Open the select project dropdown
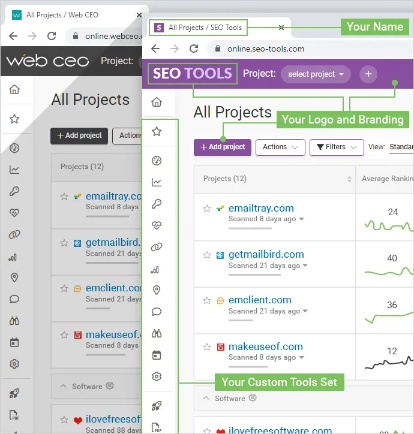The width and height of the screenshot is (414, 434). click(x=316, y=74)
